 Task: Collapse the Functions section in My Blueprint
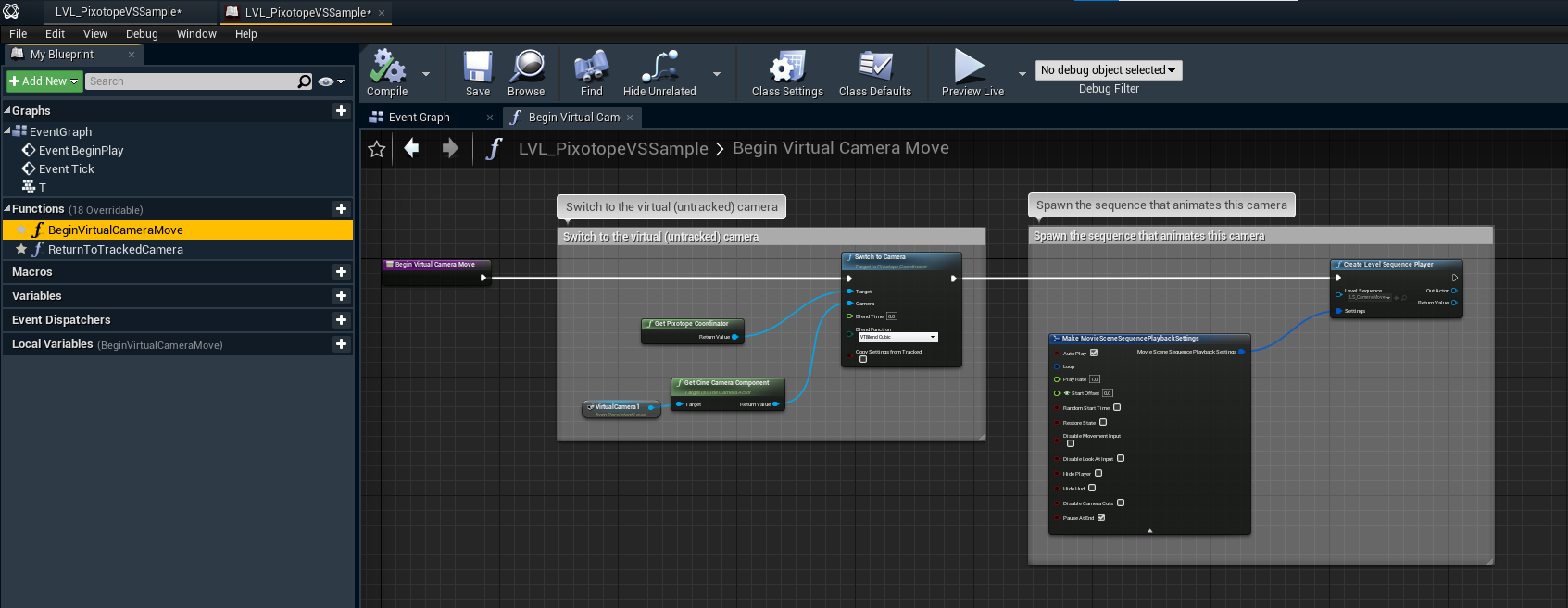point(7,209)
